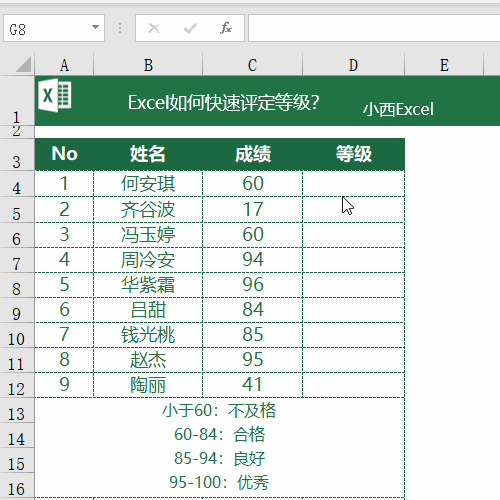
Task: Select row 5 header
Action: tap(17, 209)
